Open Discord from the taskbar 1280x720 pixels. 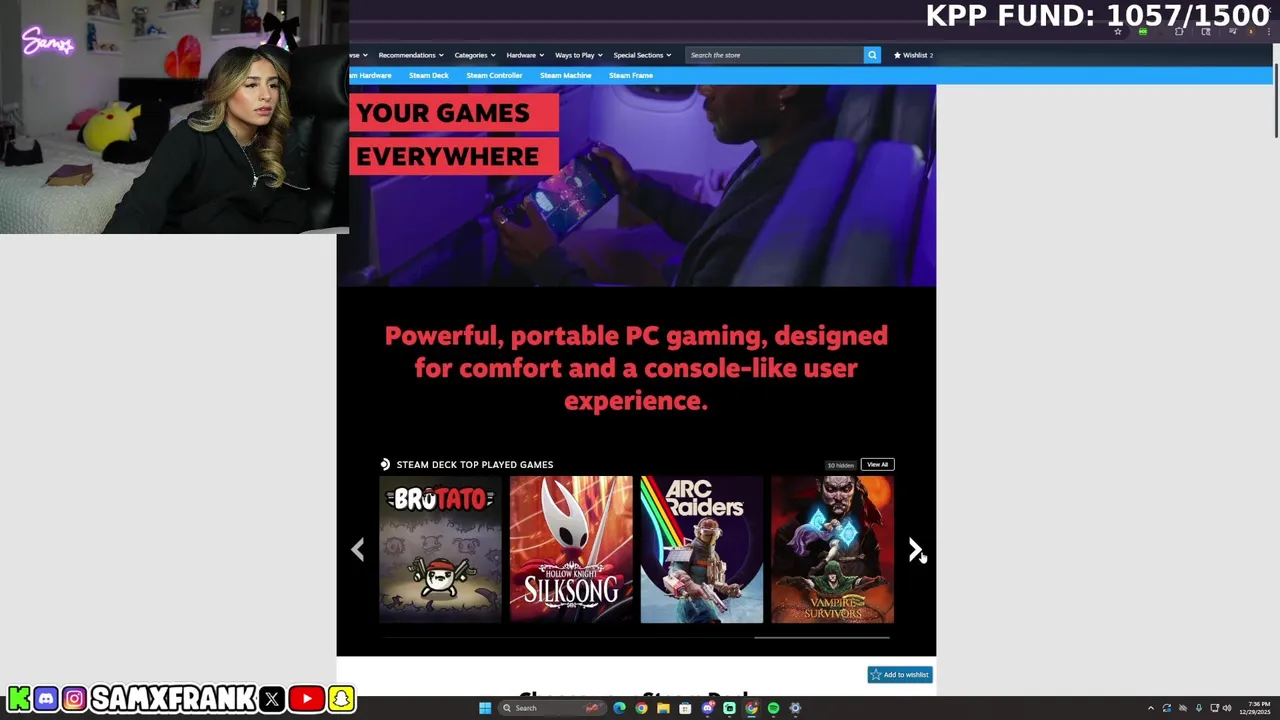708,708
